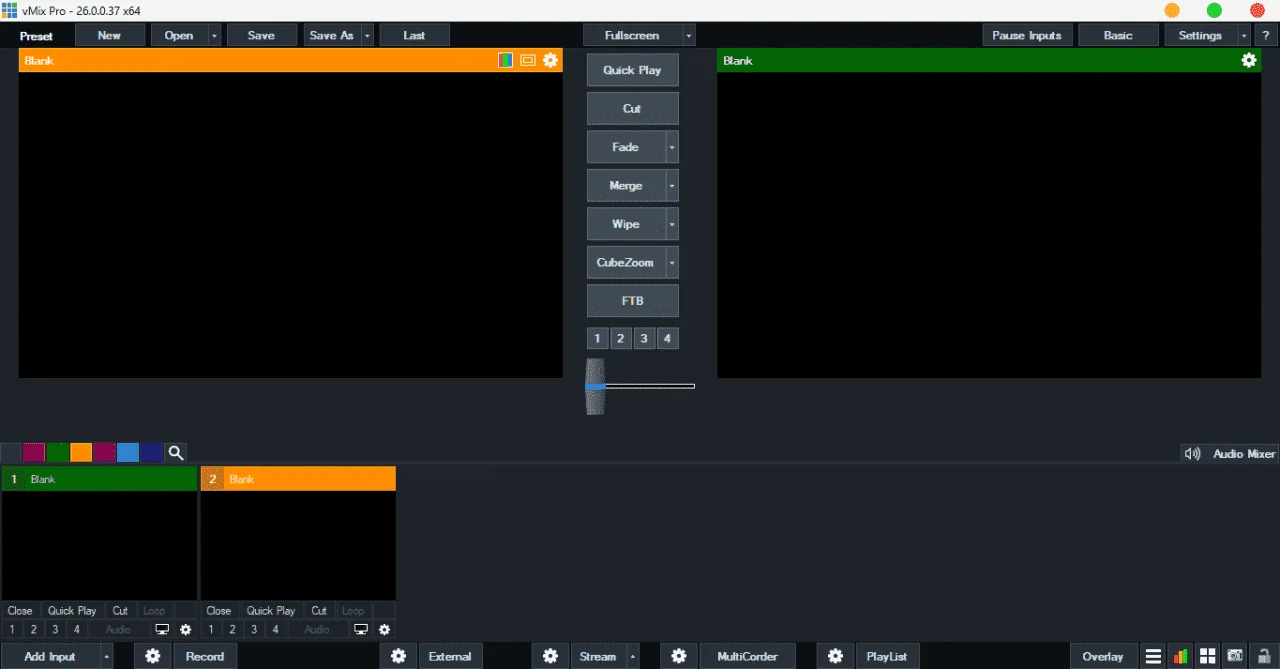Toggle overlay 3 on input 1
The image size is (1280, 669).
55,630
